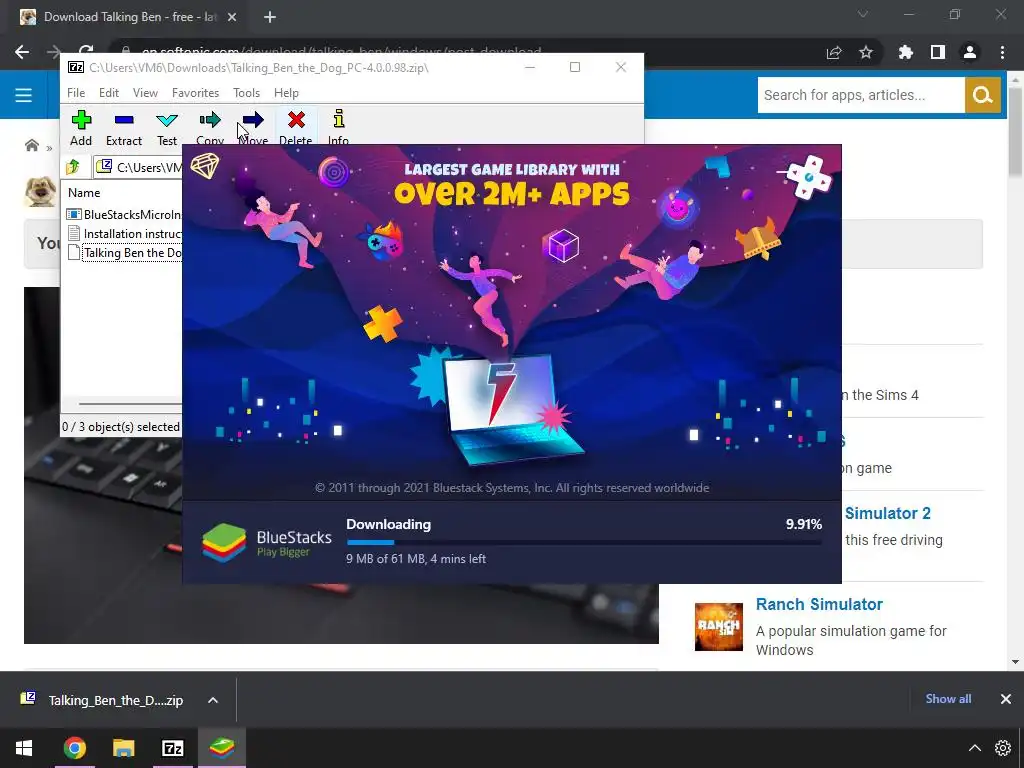The image size is (1024, 768).
Task: Go up one folder level in 7-Zip
Action: point(73,167)
